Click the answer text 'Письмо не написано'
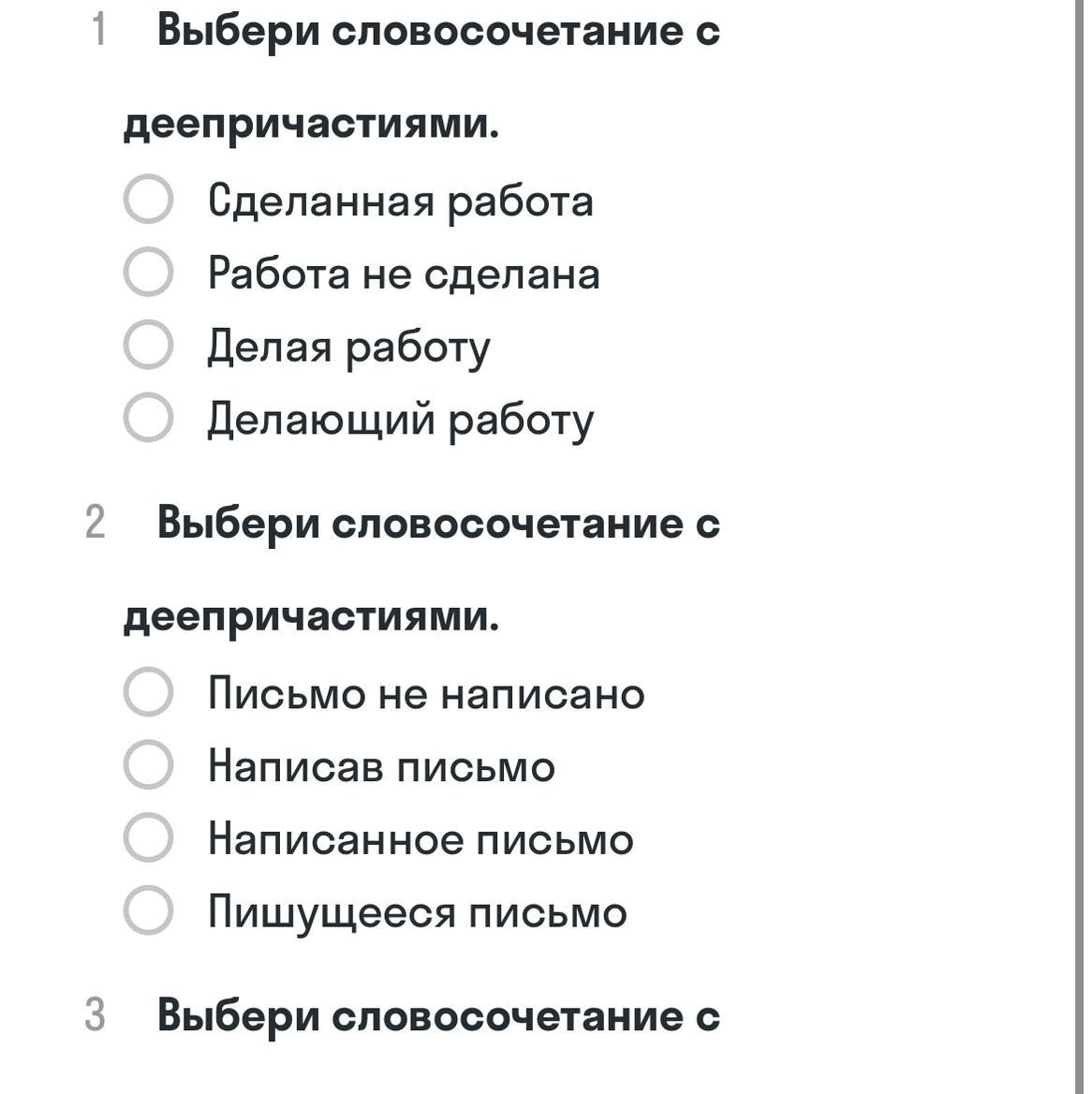1092x1094 pixels. click(426, 694)
